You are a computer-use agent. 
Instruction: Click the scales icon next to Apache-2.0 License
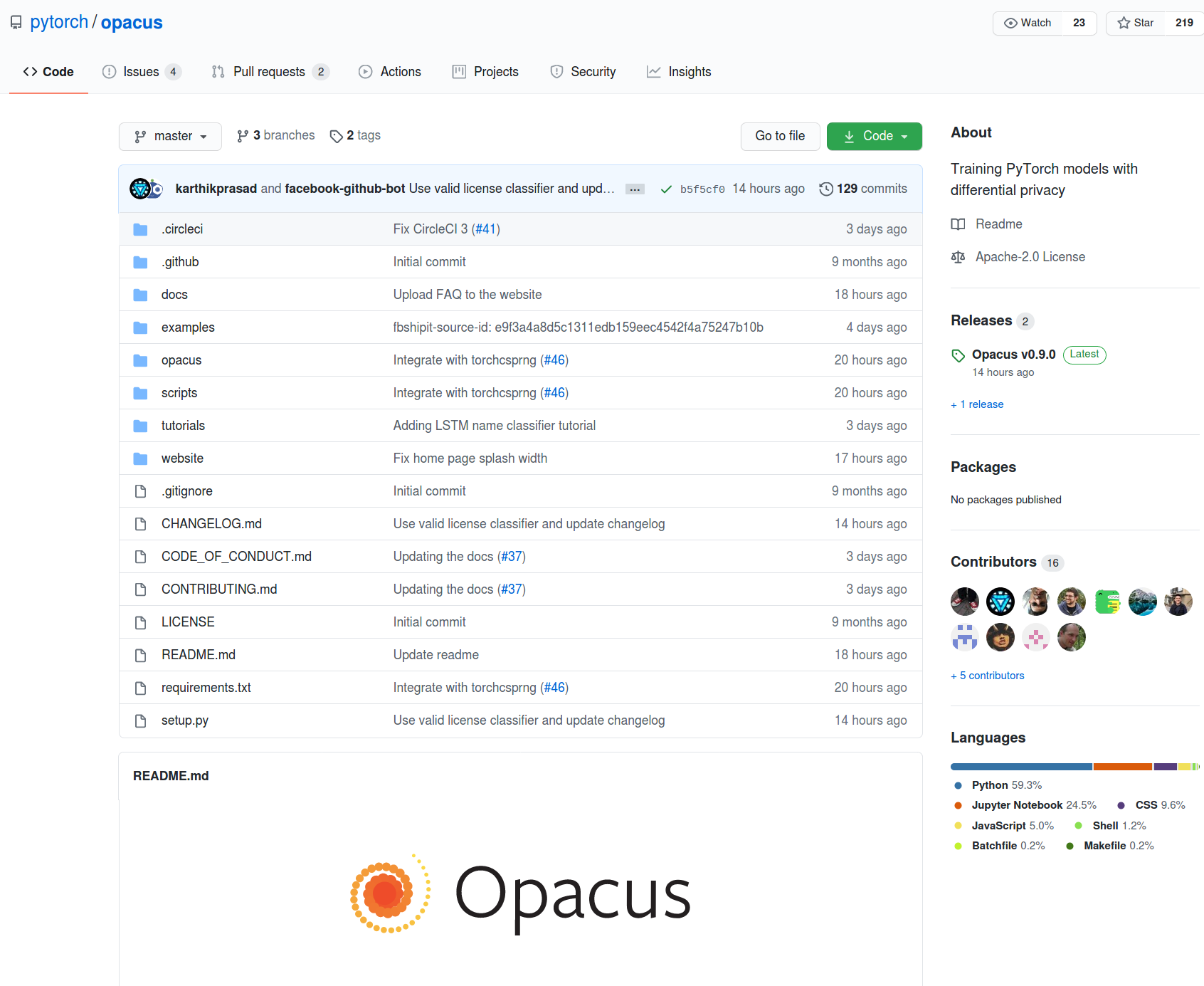coord(959,257)
